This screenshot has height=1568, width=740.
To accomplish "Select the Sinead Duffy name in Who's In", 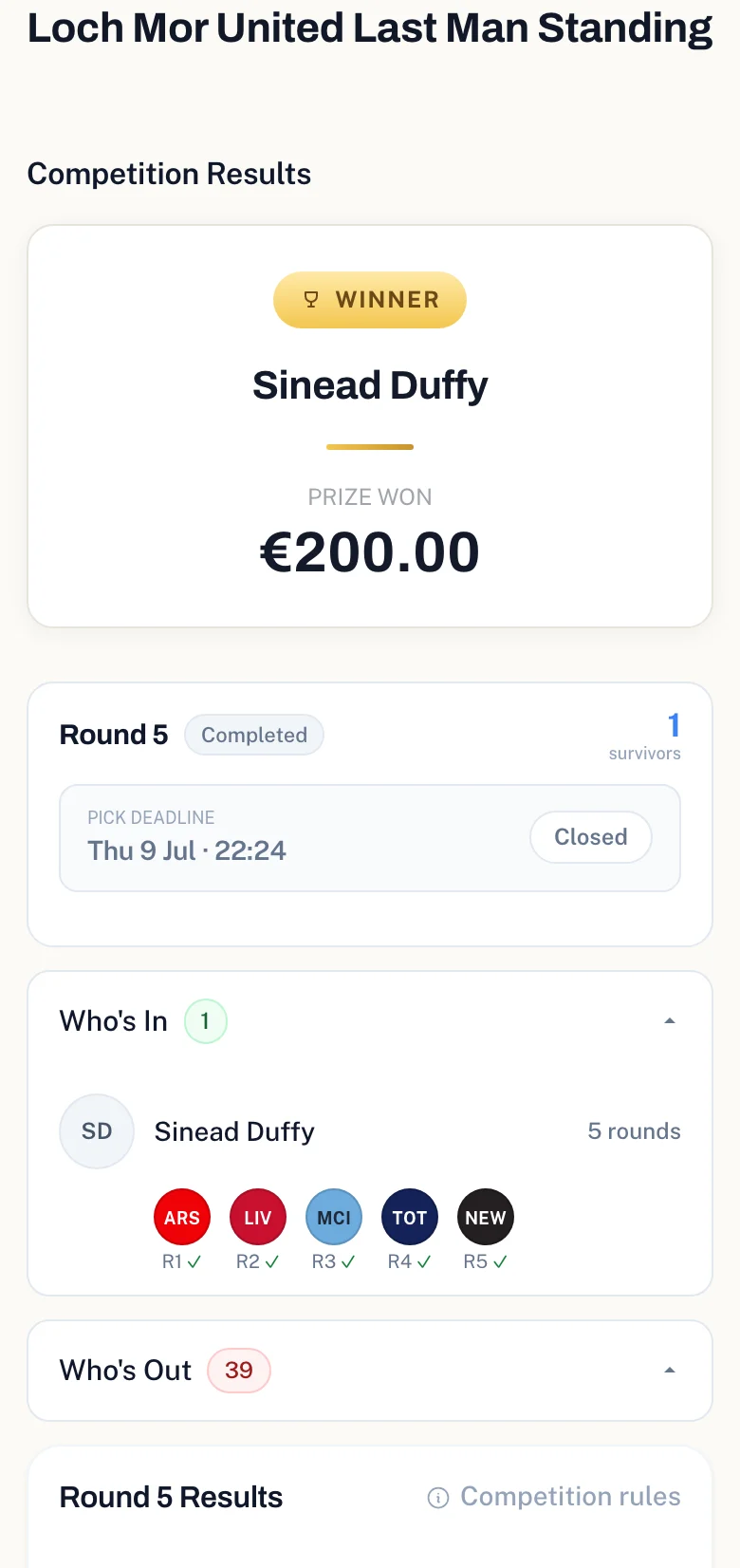I will (x=234, y=1131).
